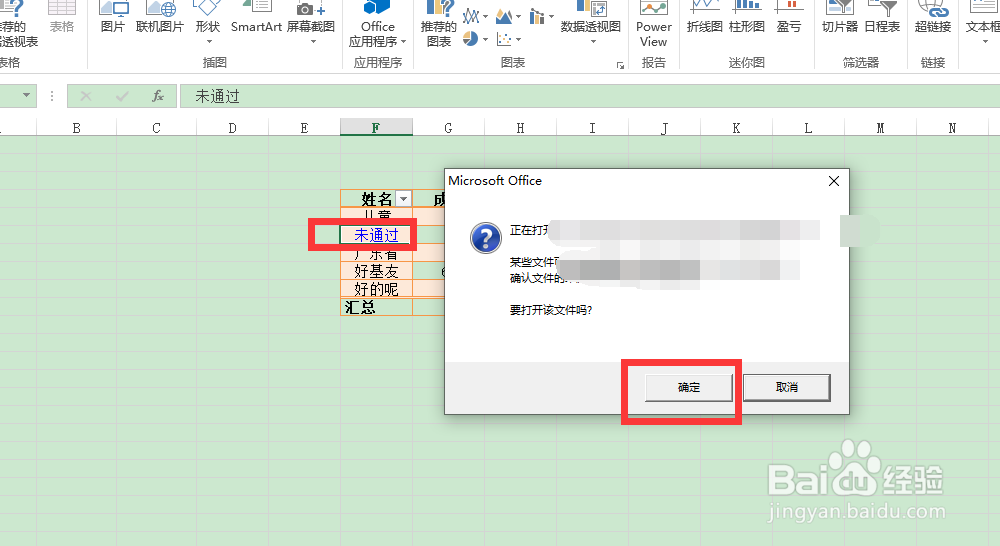1000x546 pixels.
Task: Open the Shapes (形状) gallery
Action: [x=208, y=22]
